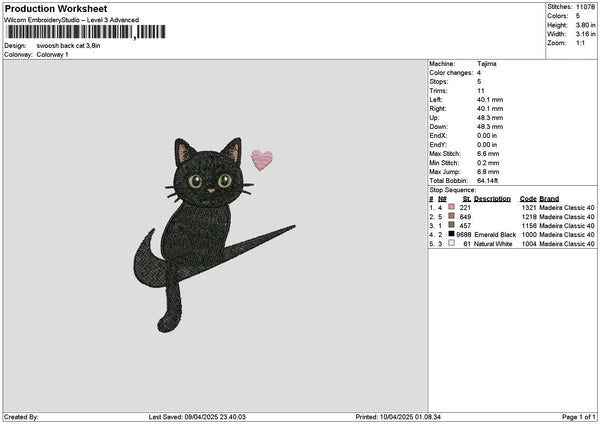This screenshot has height=424, width=600.
Task: Click the Colors value 5
Action: pyautogui.click(x=578, y=16)
